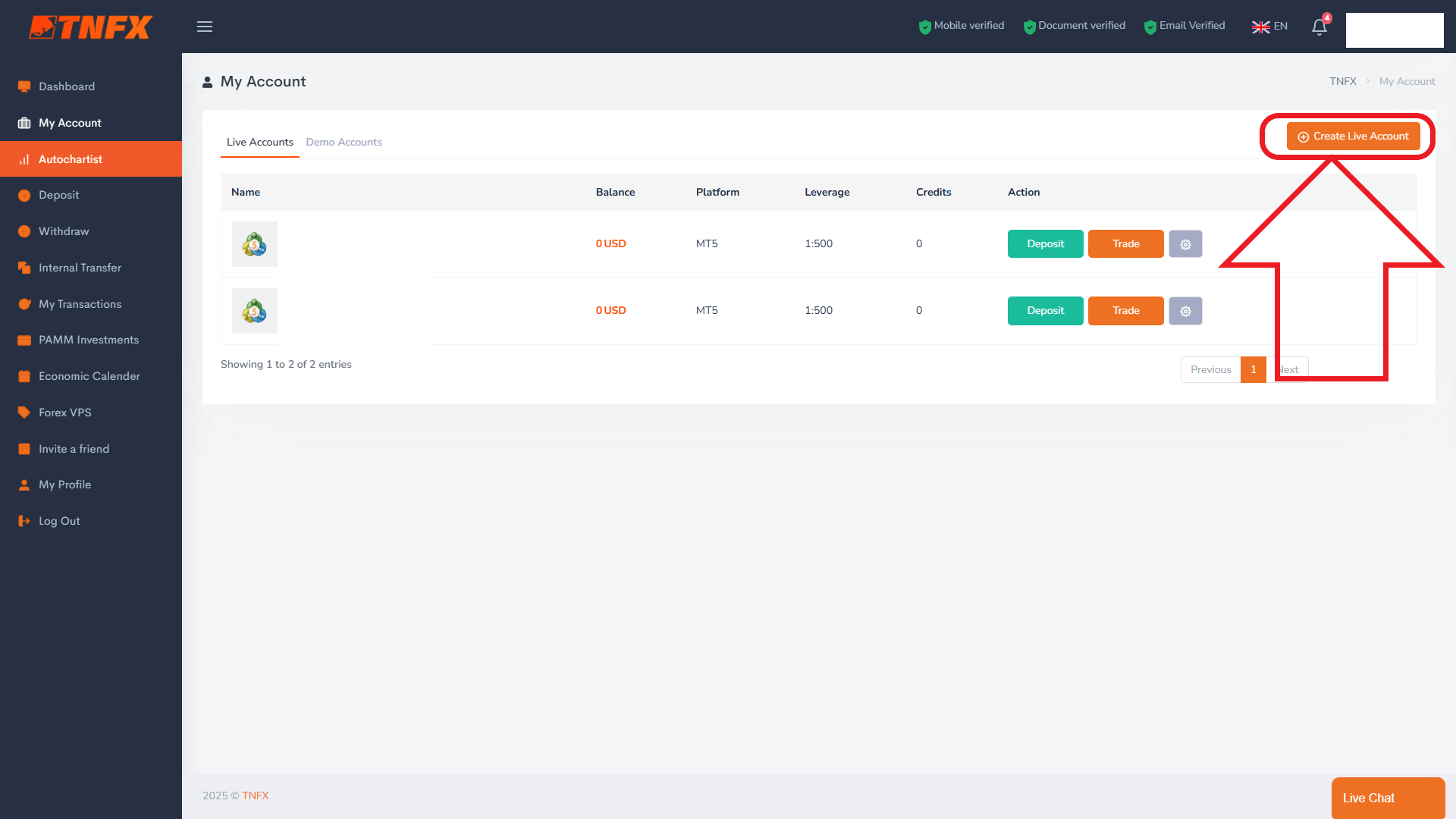Screen dimensions: 1456x819
Task: Open settings gear for first MT5 account
Action: [x=1185, y=244]
